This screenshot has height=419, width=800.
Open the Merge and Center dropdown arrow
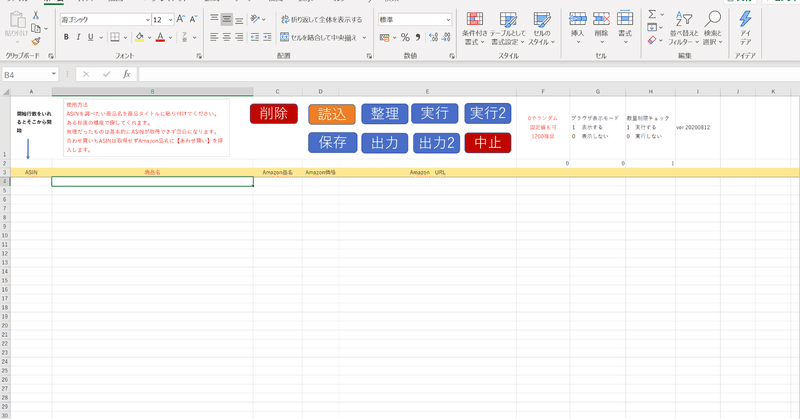pos(364,37)
